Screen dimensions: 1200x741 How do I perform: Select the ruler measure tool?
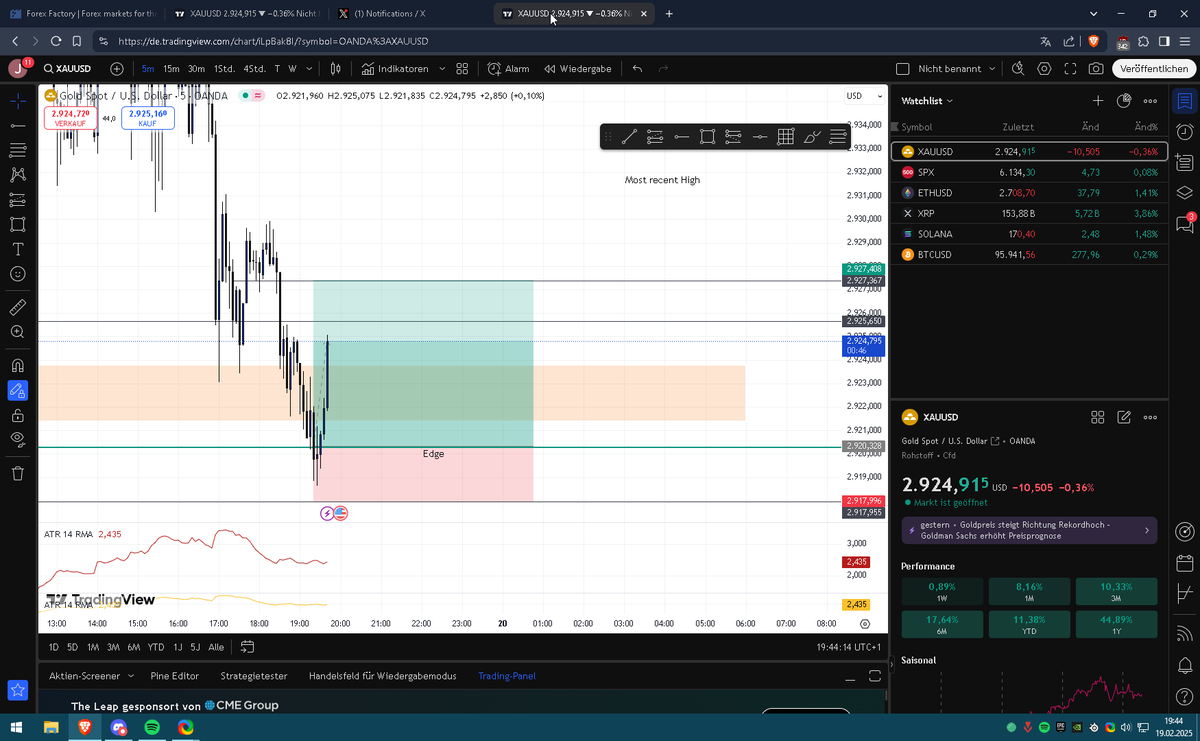coord(17,306)
